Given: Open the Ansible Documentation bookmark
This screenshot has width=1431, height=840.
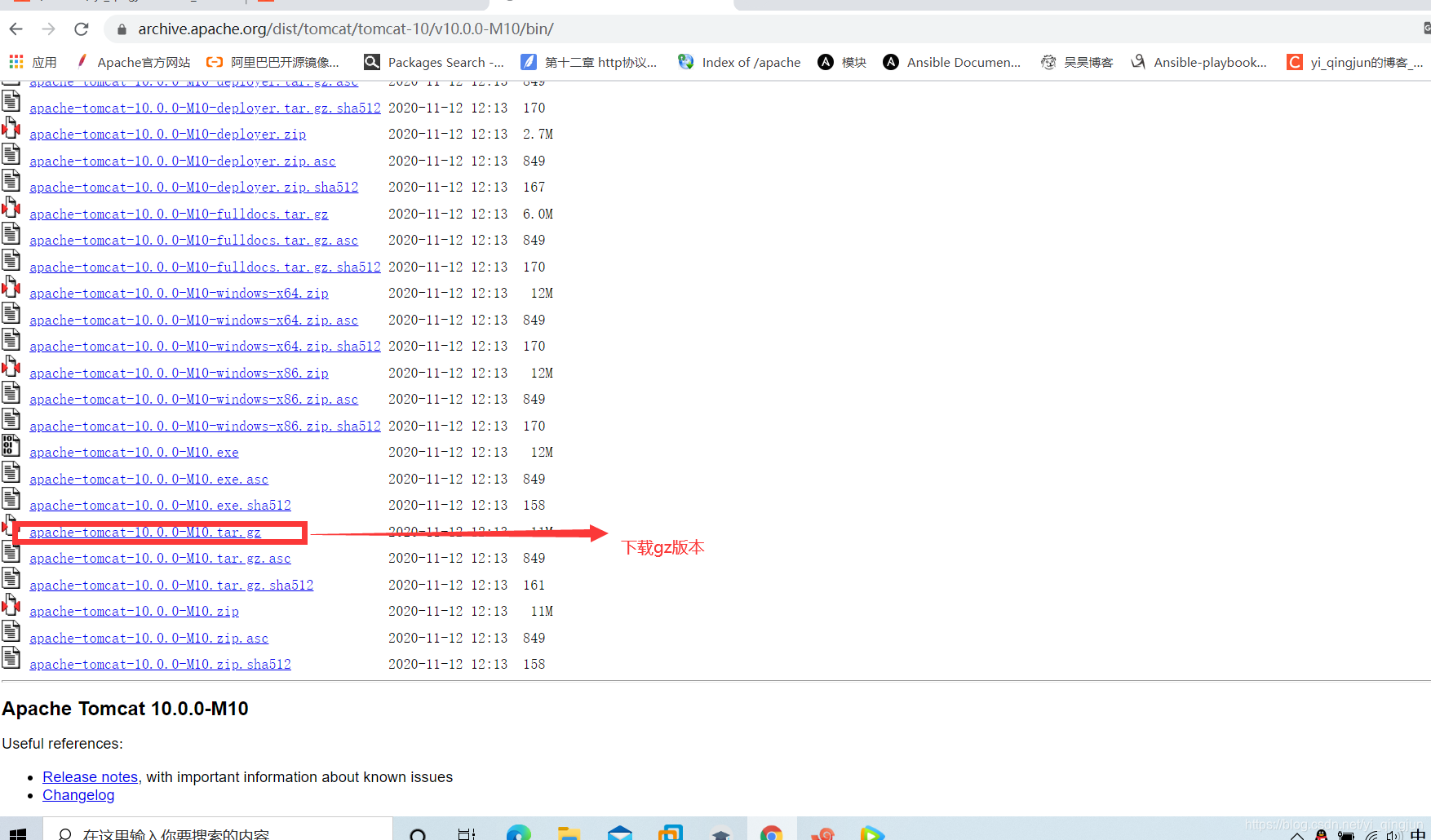Looking at the screenshot, I should click(952, 62).
